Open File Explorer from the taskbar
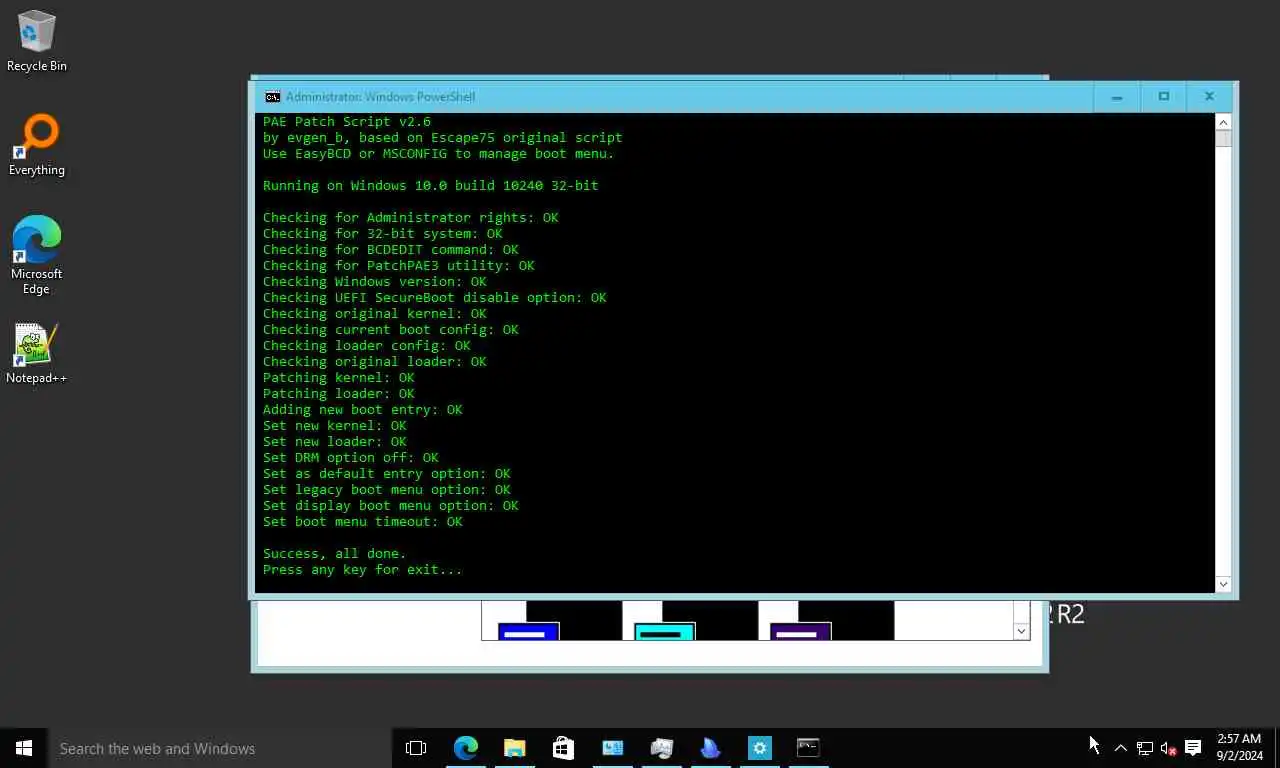The image size is (1280, 768). [514, 748]
